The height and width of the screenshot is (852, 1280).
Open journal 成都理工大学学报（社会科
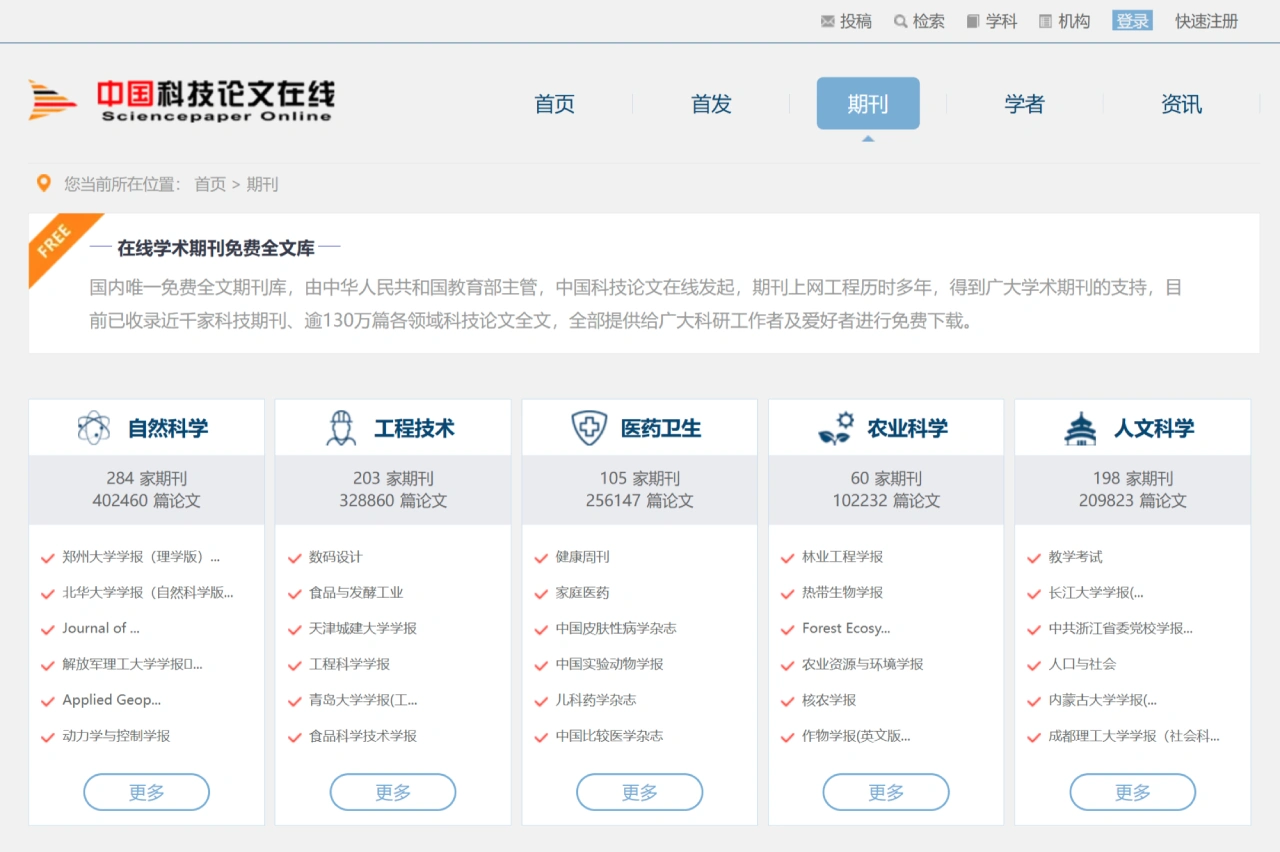[1134, 736]
